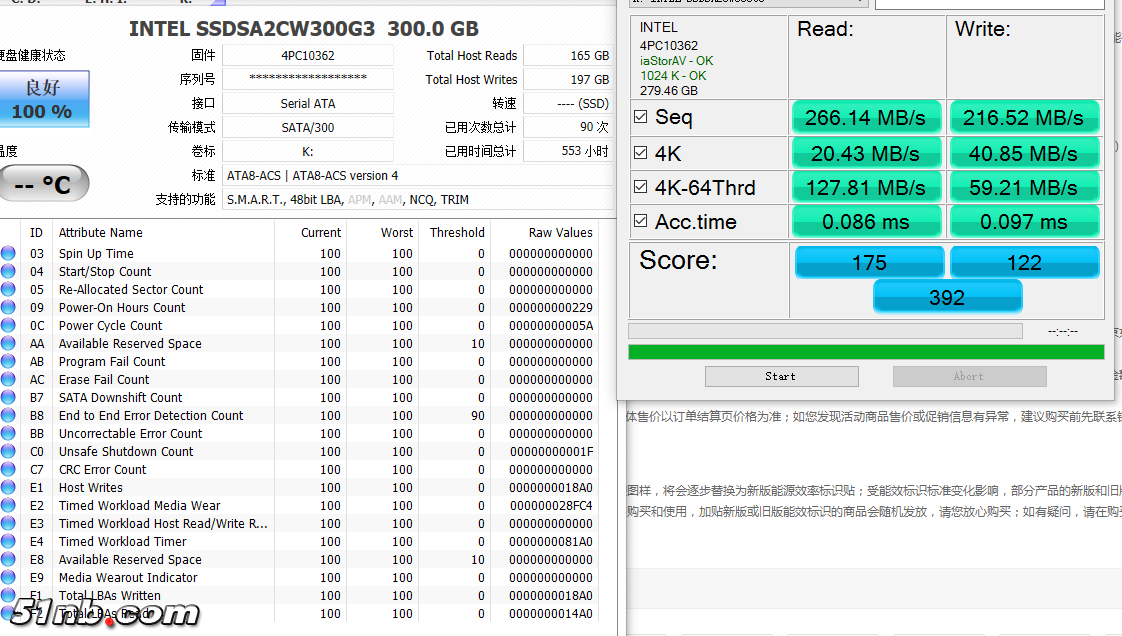Disable the Acc.time test checkbox
The height and width of the screenshot is (636, 1122).
[640, 221]
